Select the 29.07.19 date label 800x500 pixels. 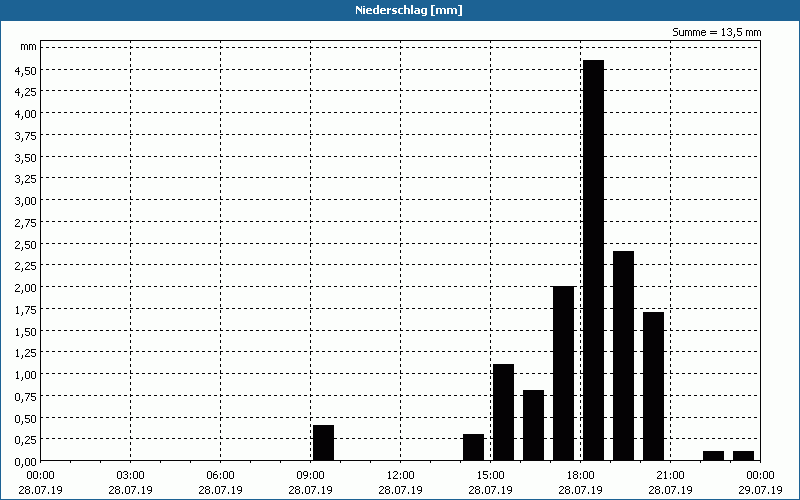click(760, 490)
